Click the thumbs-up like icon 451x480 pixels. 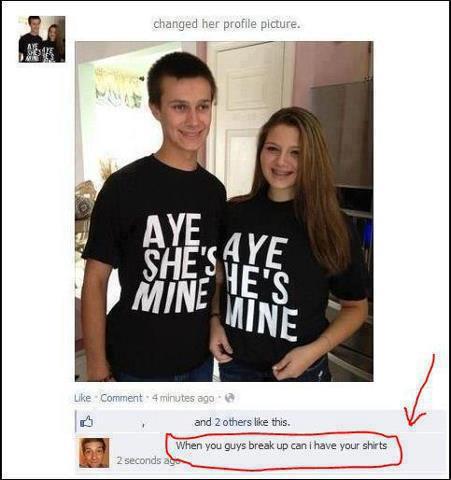[x=86, y=422]
